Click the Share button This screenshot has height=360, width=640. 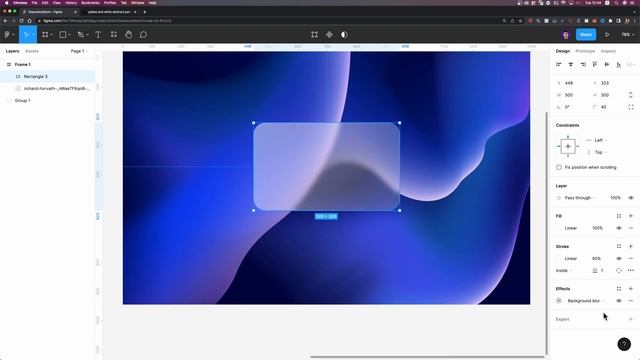(586, 35)
